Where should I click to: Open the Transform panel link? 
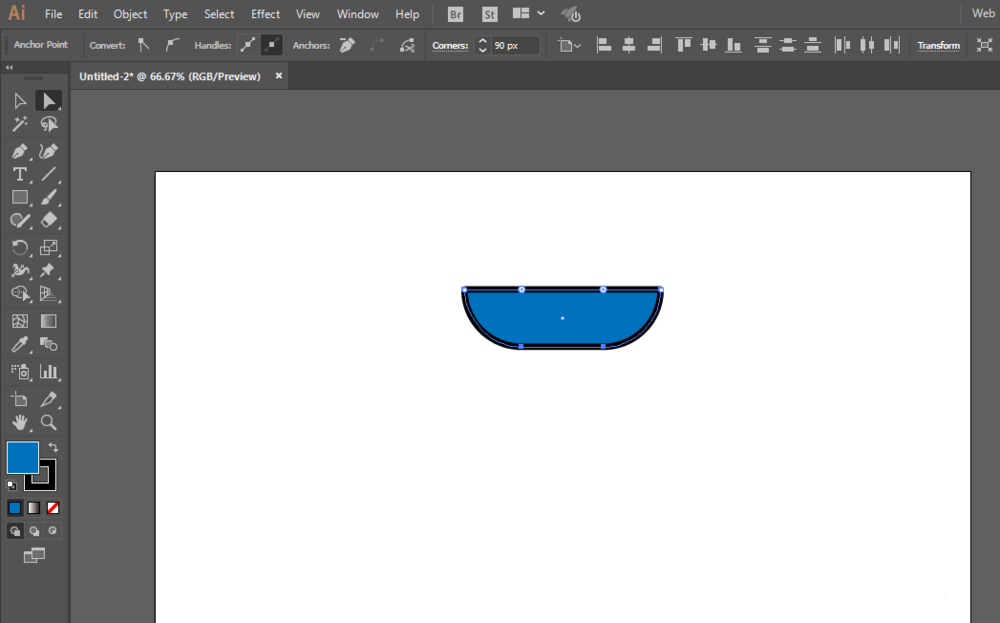point(938,45)
